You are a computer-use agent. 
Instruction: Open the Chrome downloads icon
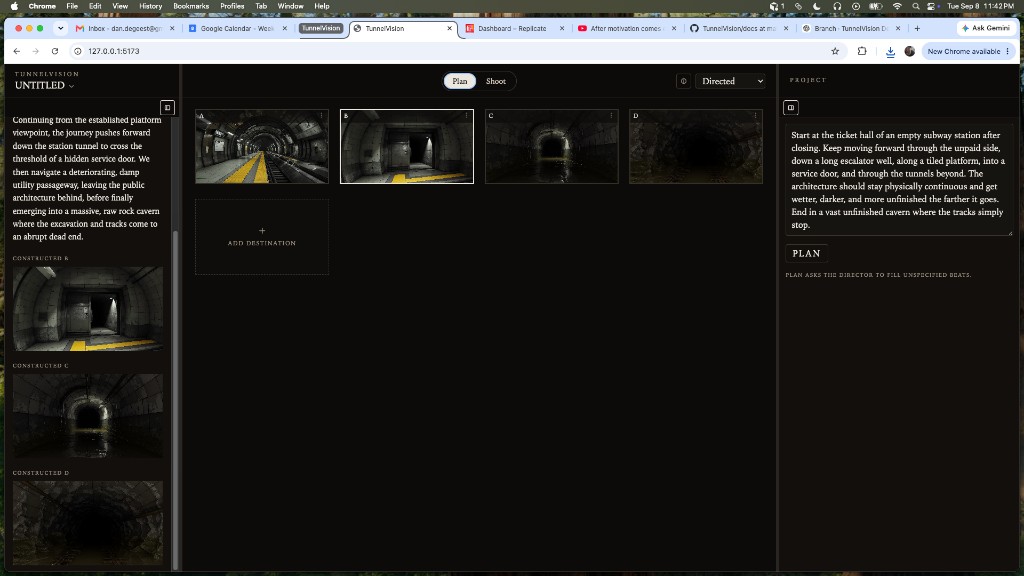click(x=890, y=52)
